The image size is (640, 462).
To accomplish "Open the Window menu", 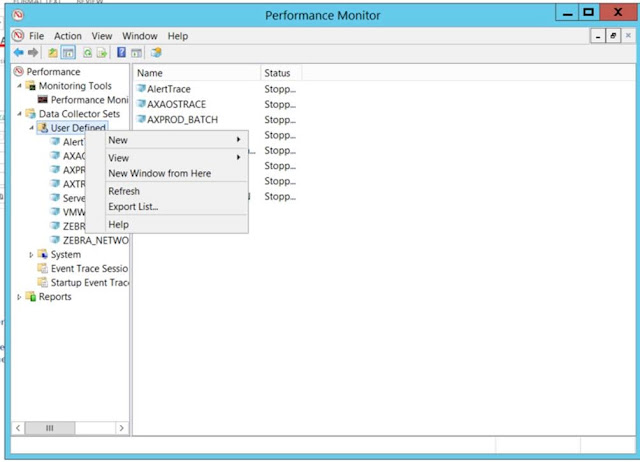I will point(140,36).
